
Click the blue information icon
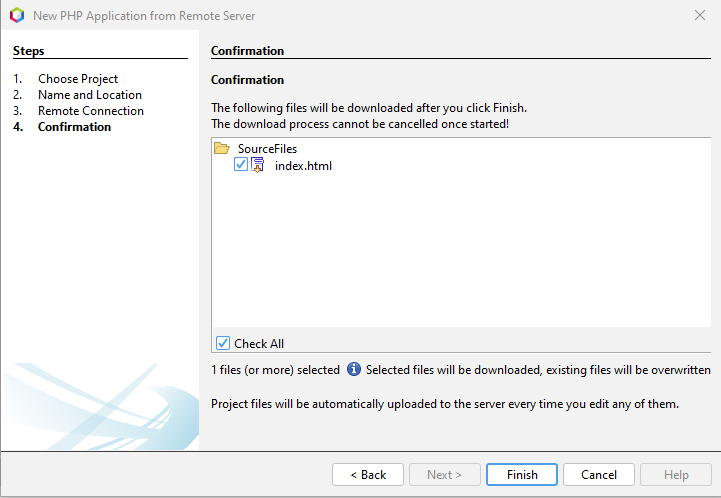click(354, 370)
